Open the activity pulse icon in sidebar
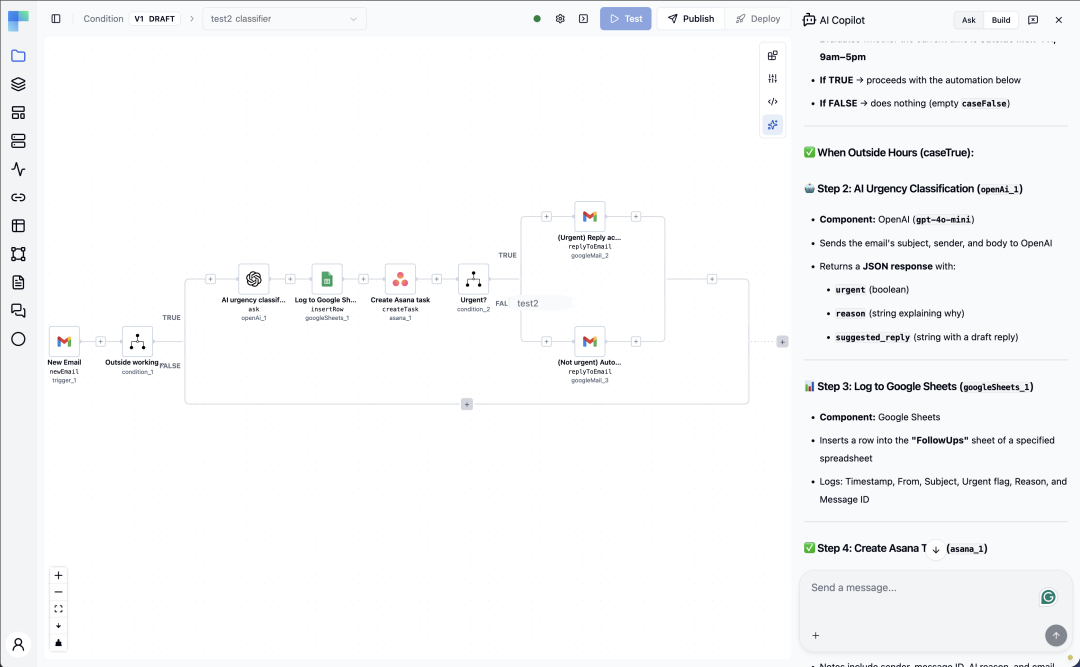 point(19,169)
